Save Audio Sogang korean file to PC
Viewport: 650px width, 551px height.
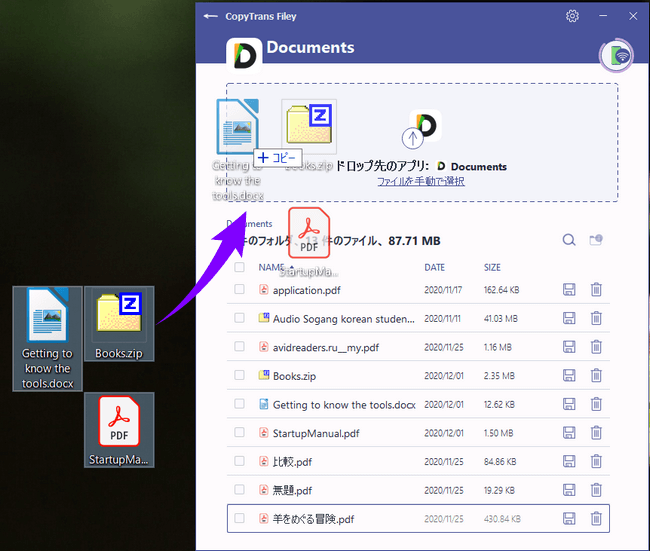569,318
